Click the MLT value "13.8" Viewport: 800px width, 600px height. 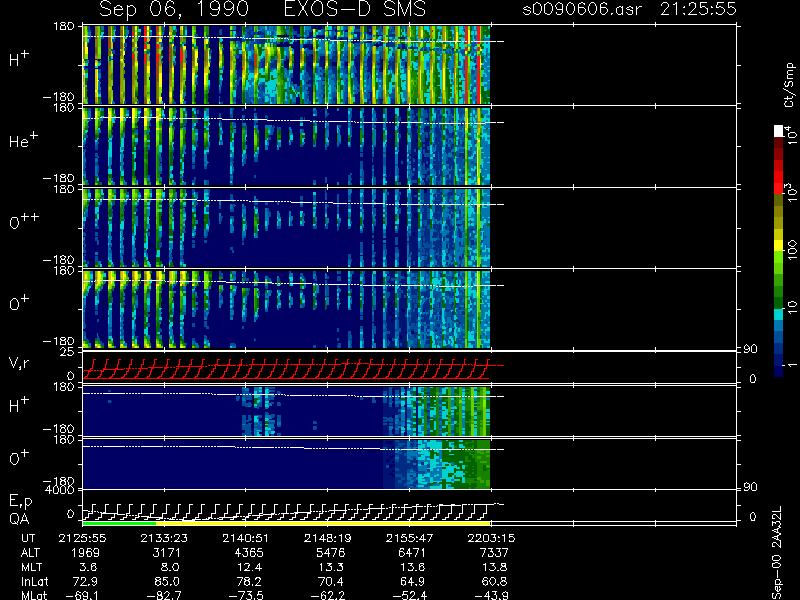[x=494, y=567]
